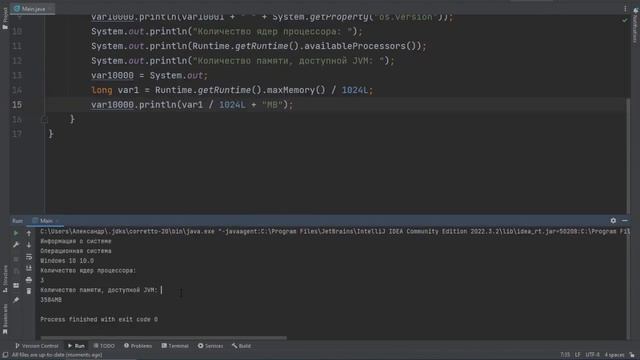Click the 'All files are up-to-date' status message
This screenshot has height=360, width=640.
coord(57,355)
